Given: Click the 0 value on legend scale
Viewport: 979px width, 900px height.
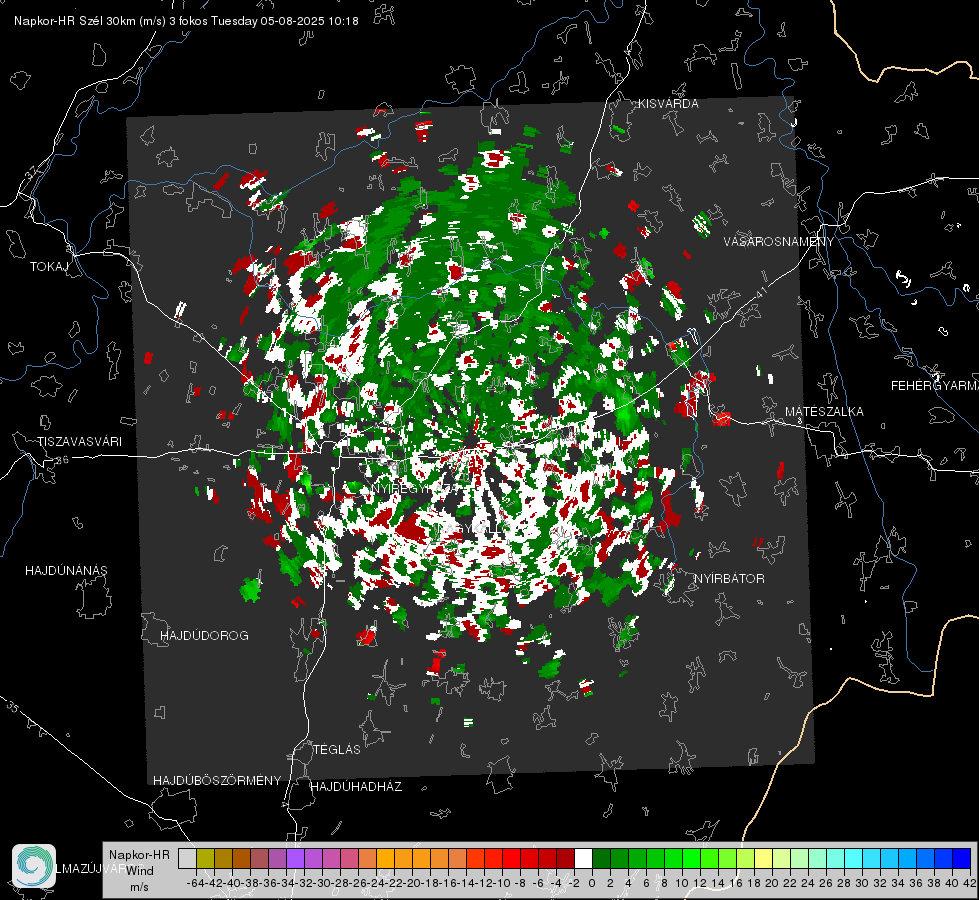Looking at the screenshot, I should pos(592,883).
